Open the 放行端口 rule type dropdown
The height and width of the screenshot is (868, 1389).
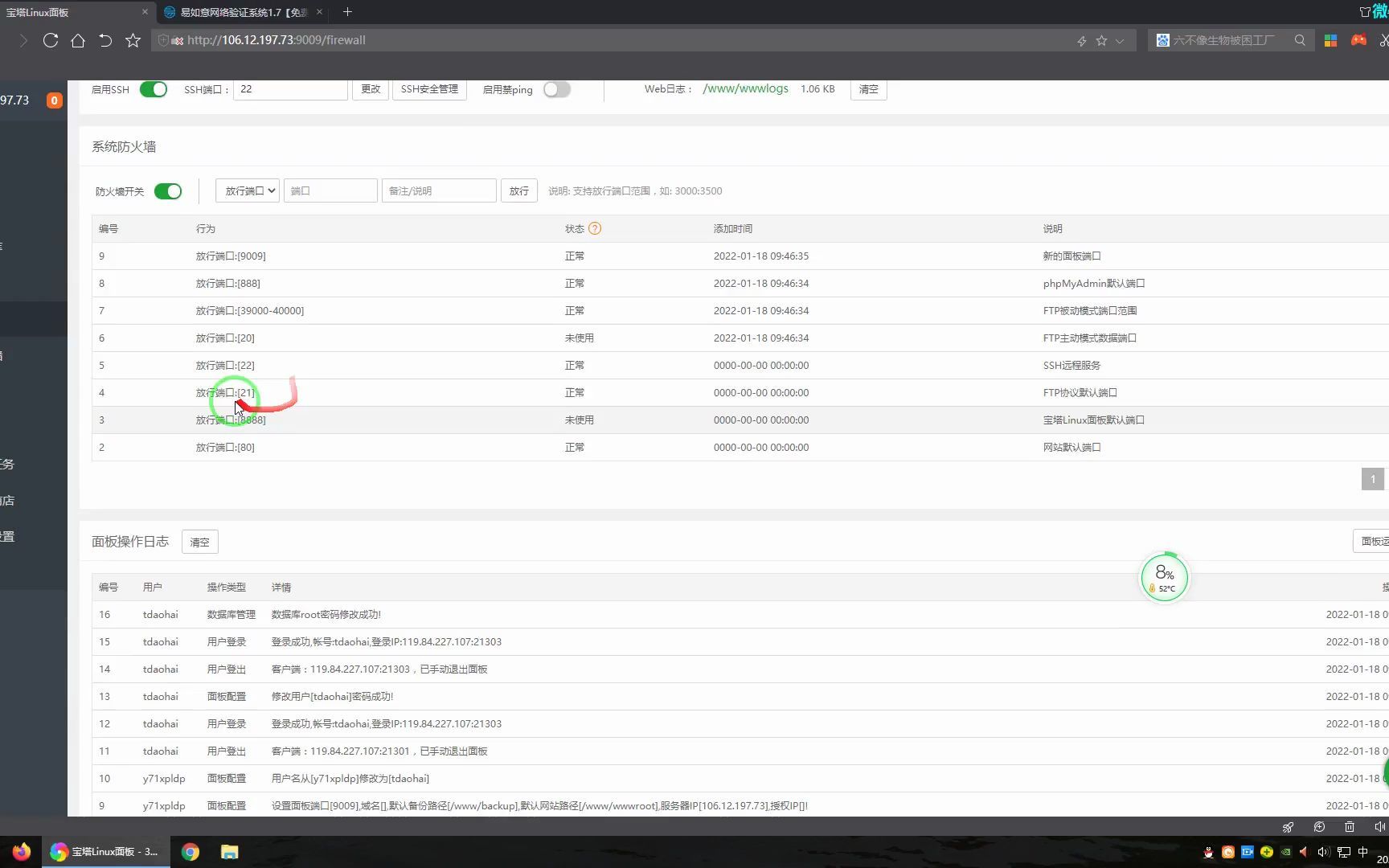248,190
